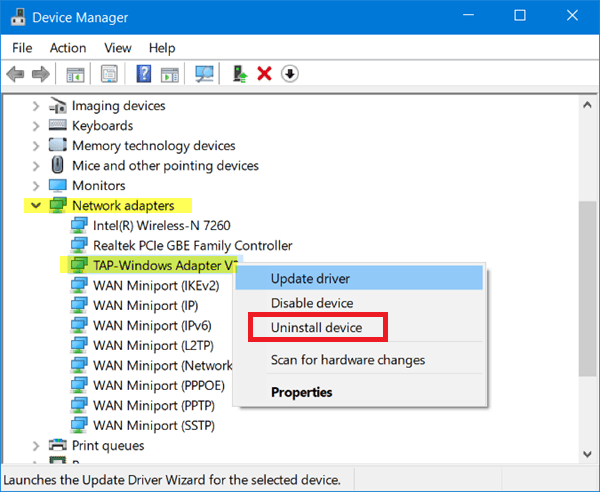Select the Network adapters label
Screen dimensions: 600x492
123,205
